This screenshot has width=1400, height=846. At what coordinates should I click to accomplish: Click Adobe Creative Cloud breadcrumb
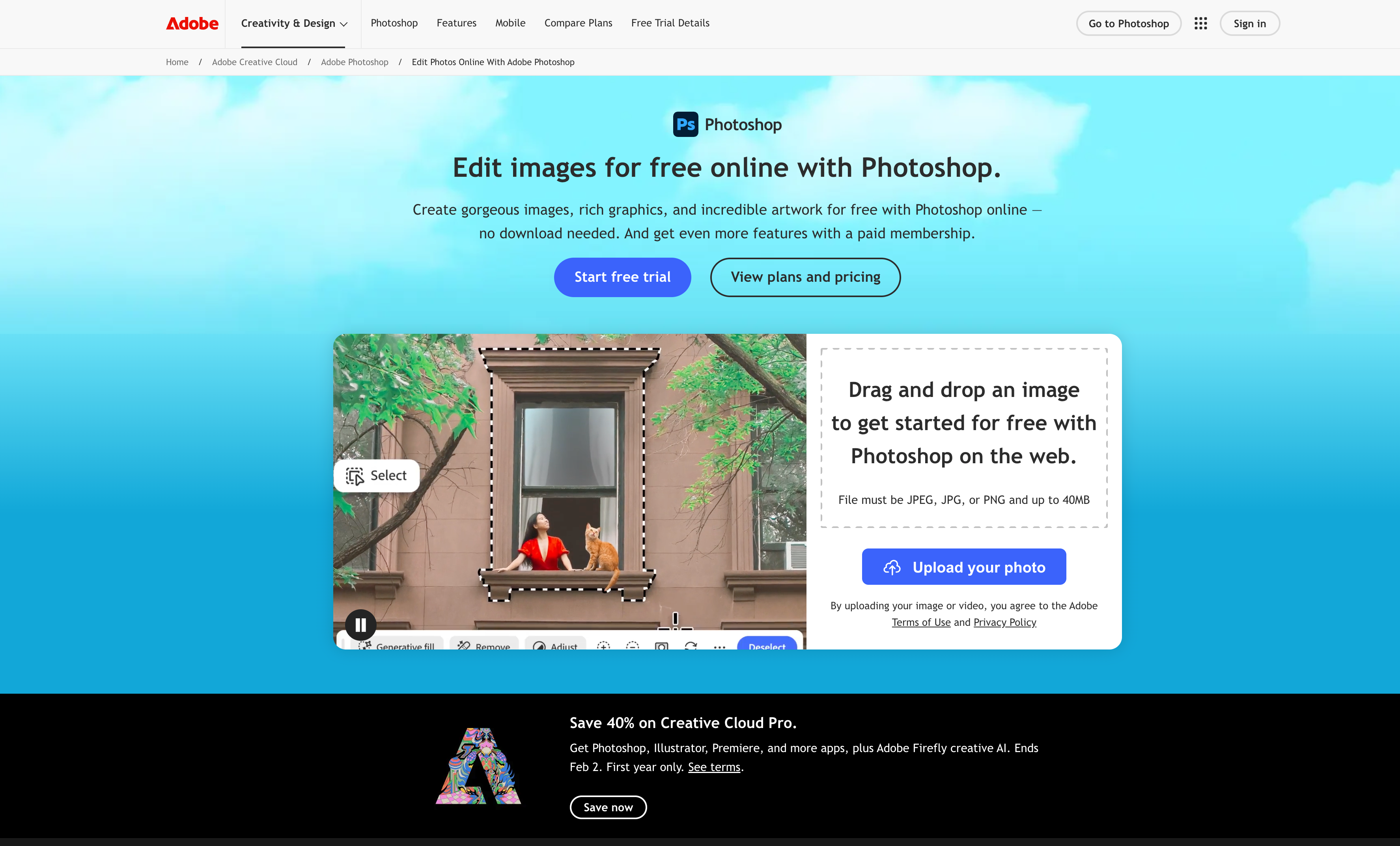point(254,62)
